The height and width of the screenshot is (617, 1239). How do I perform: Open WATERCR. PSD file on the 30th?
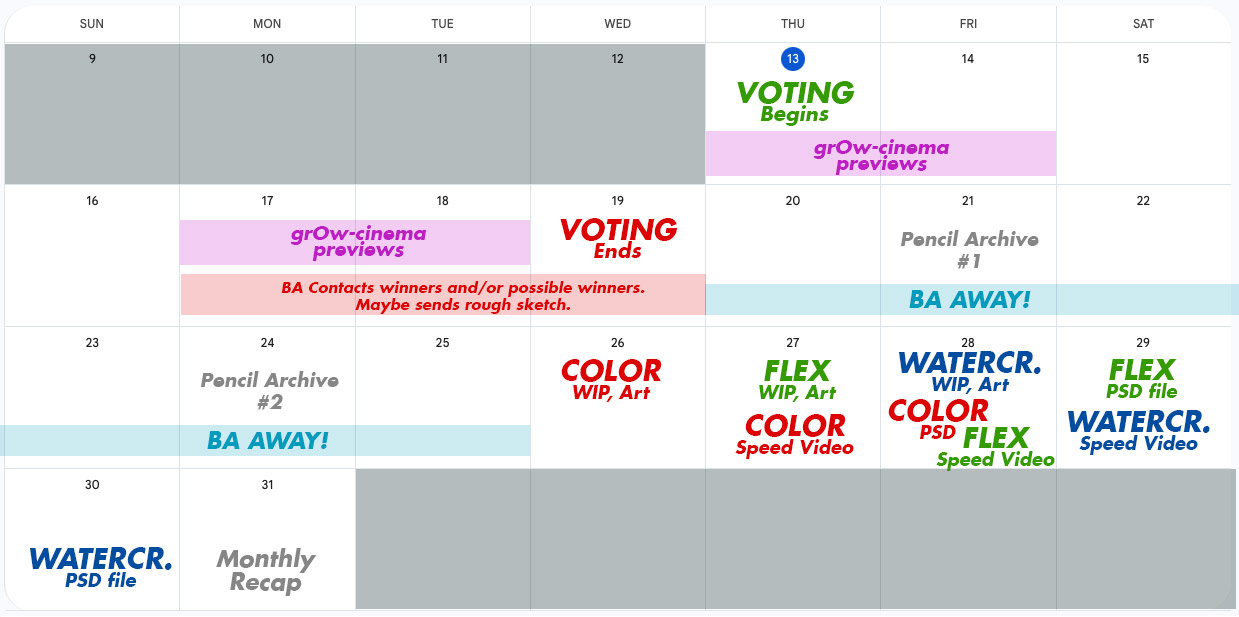coord(101,567)
